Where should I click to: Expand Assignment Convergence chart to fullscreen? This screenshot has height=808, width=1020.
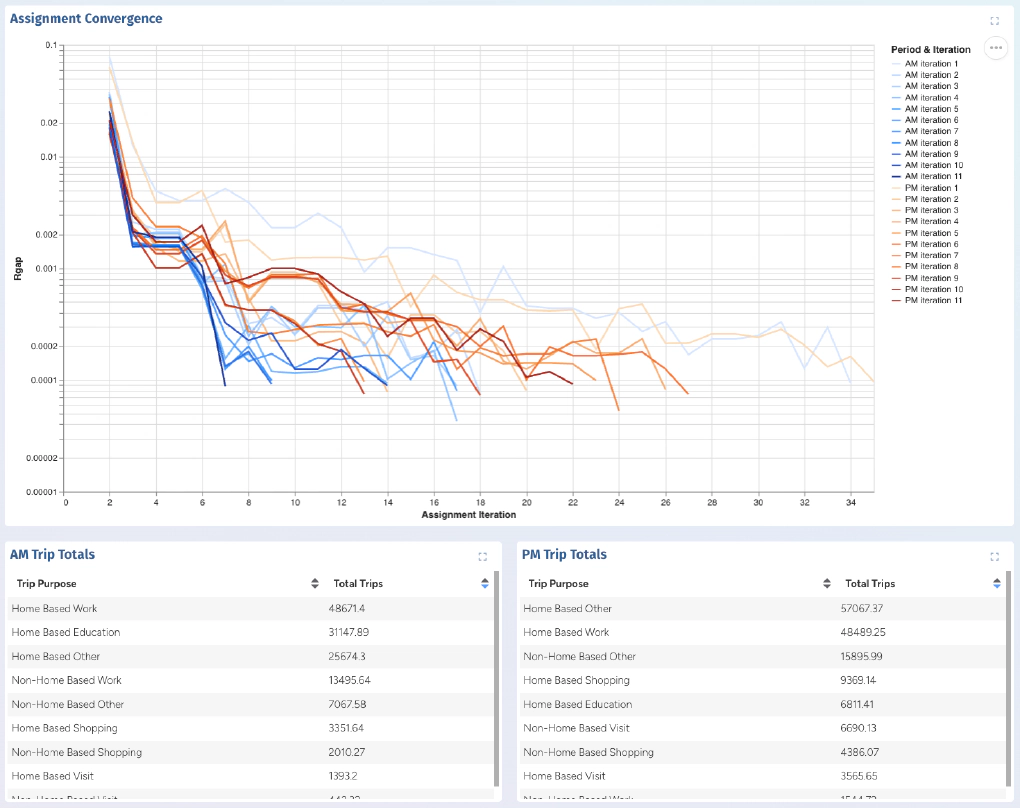click(994, 21)
